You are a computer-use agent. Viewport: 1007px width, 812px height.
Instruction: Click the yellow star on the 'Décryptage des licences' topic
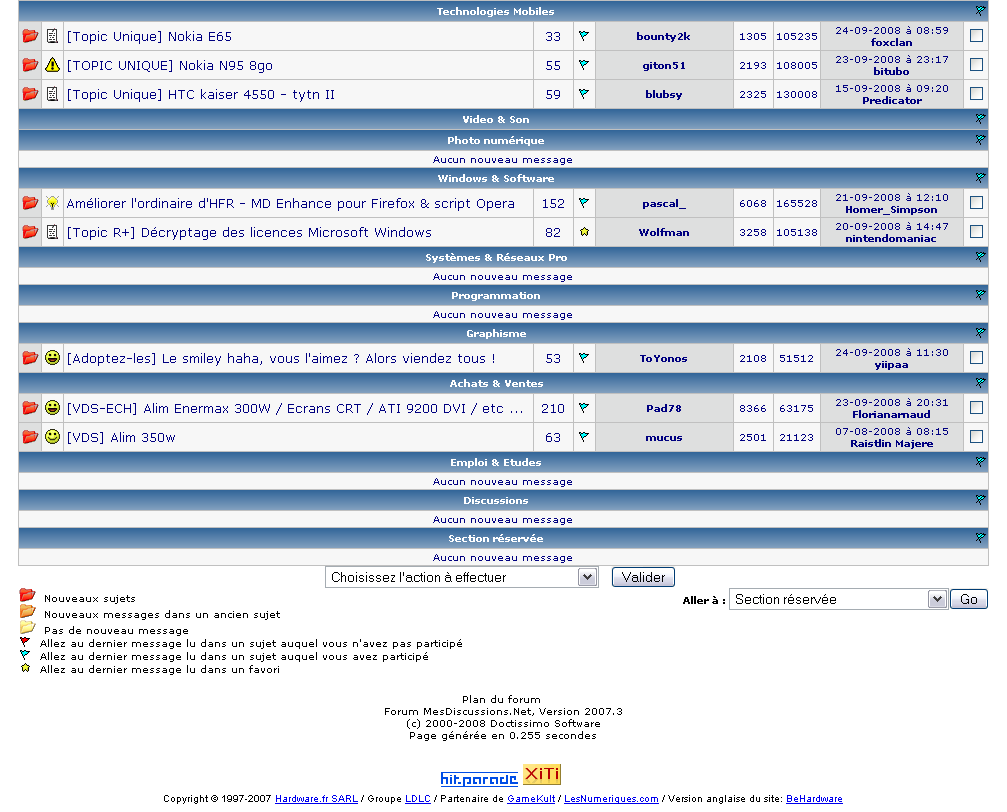pos(584,232)
